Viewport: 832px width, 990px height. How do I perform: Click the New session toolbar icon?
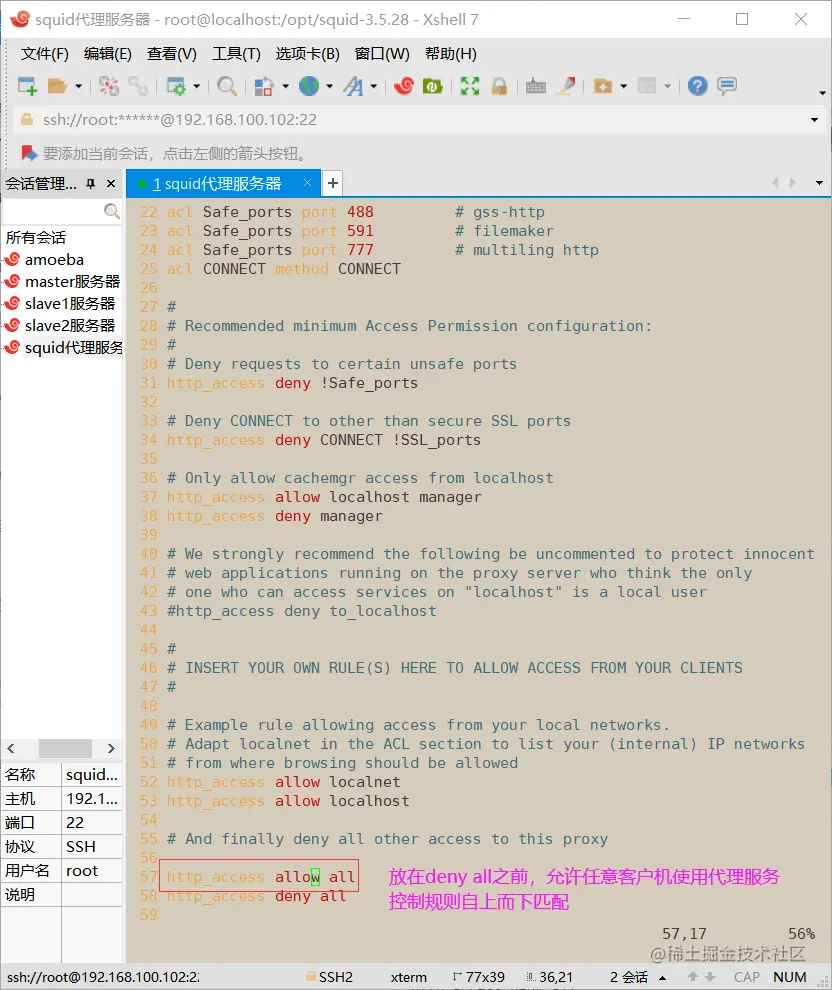click(27, 86)
